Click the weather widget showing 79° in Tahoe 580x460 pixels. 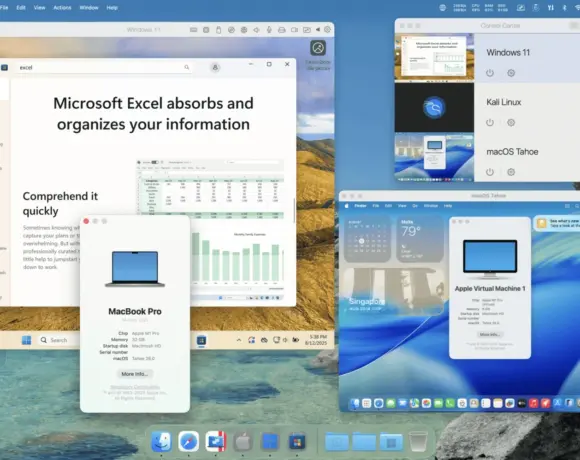(x=420, y=239)
